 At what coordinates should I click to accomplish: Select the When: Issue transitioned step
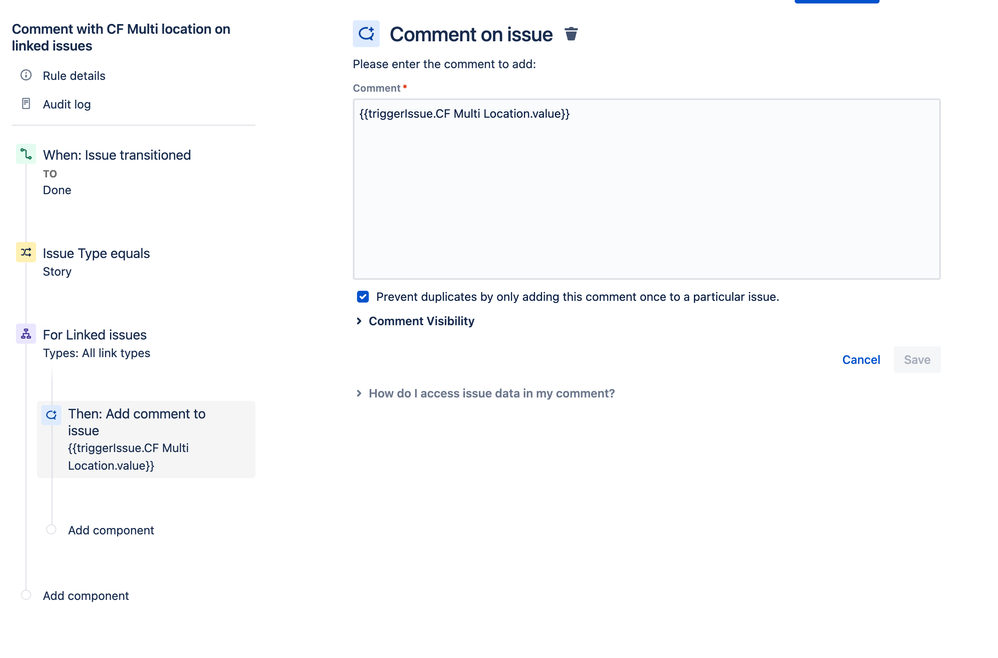(x=116, y=155)
